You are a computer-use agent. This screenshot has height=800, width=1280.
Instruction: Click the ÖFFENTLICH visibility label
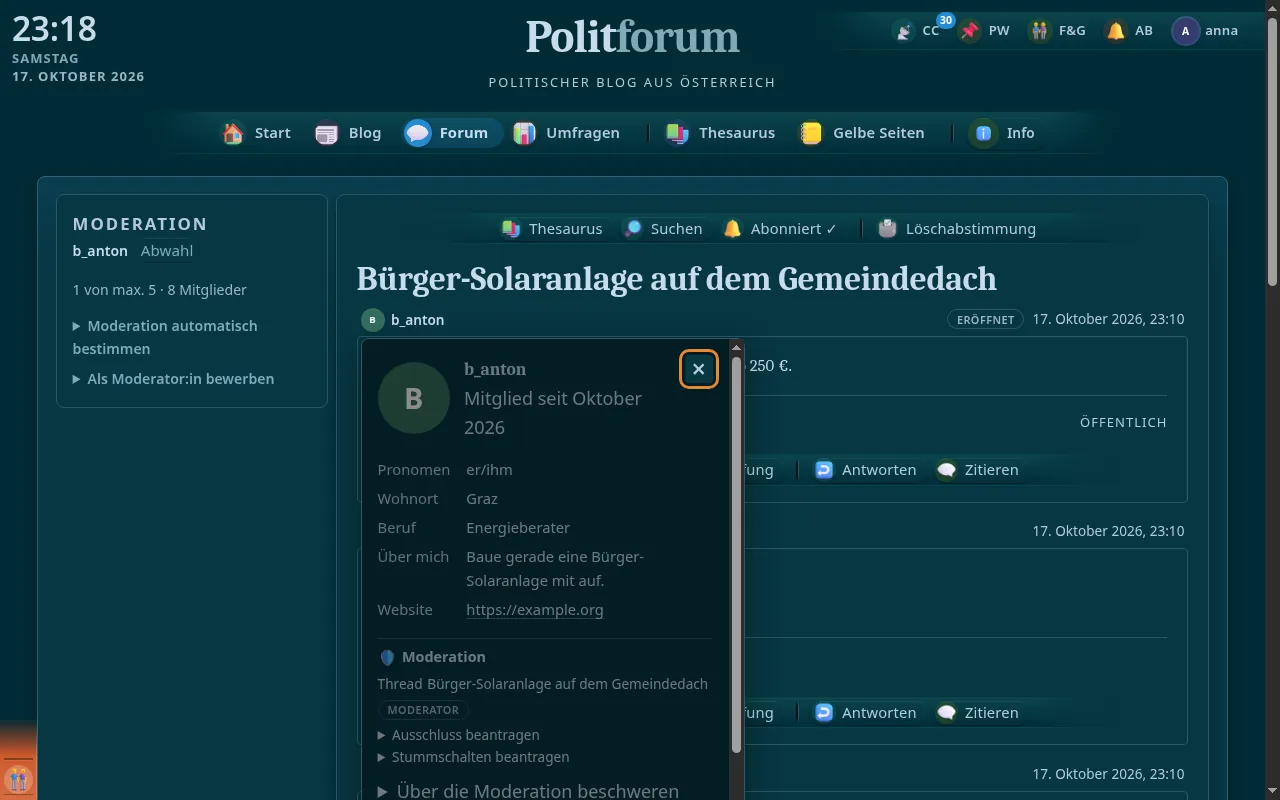coord(1123,423)
